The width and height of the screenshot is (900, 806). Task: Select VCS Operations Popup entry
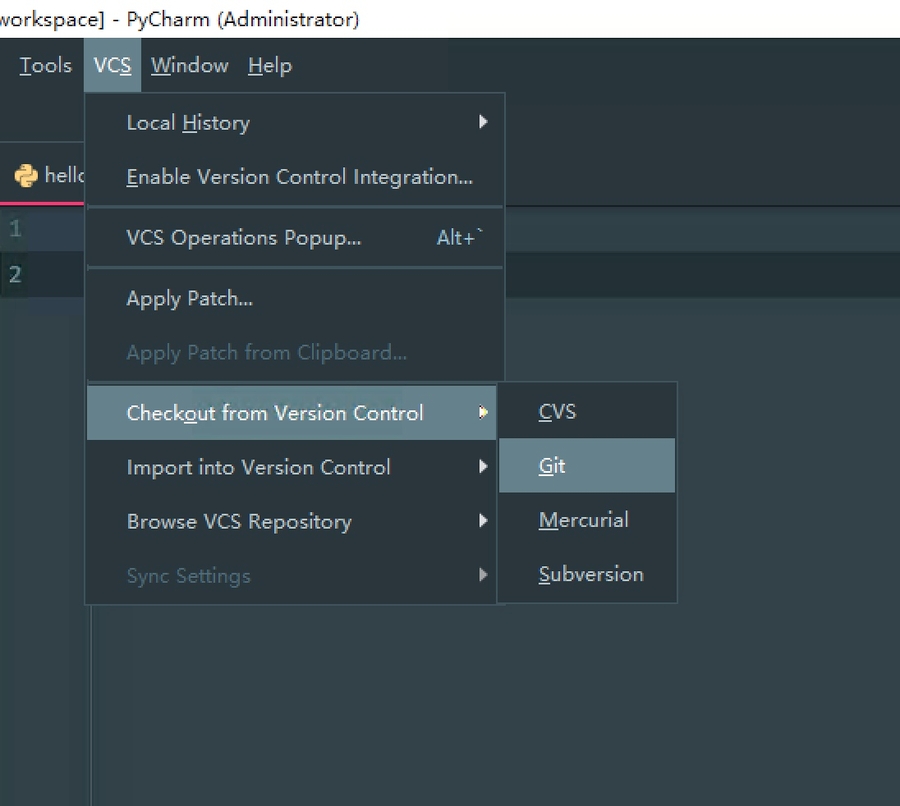[x=244, y=238]
